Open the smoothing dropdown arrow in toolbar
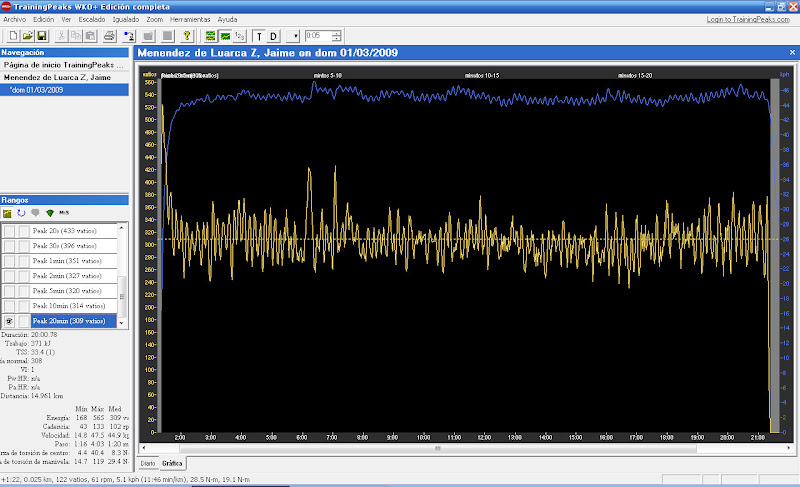 297,36
